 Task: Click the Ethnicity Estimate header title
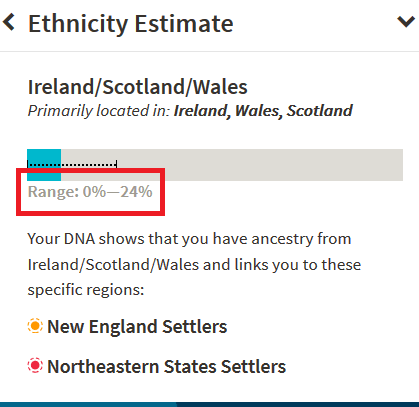pos(131,24)
